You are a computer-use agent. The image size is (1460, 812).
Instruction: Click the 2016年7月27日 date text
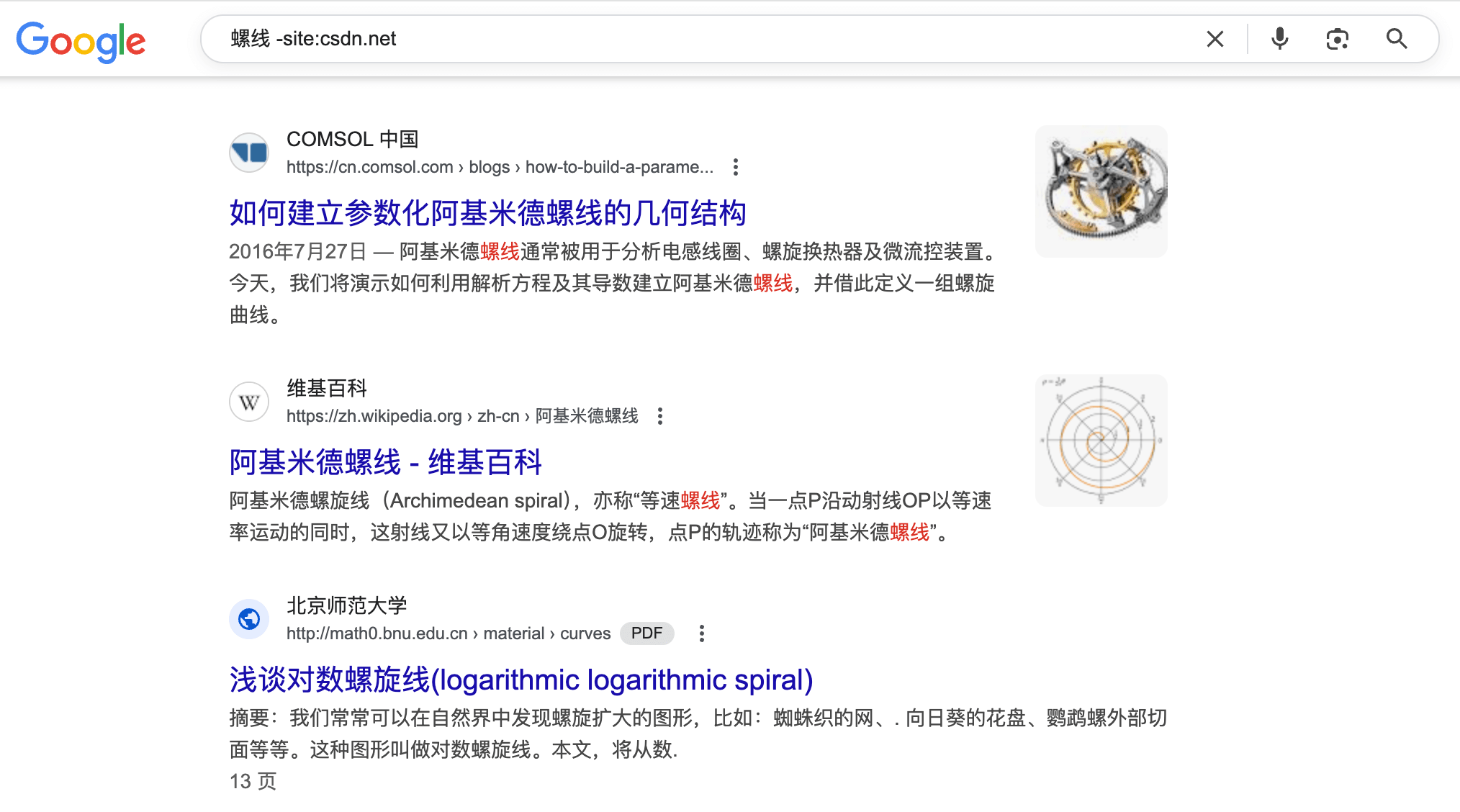pos(298,251)
